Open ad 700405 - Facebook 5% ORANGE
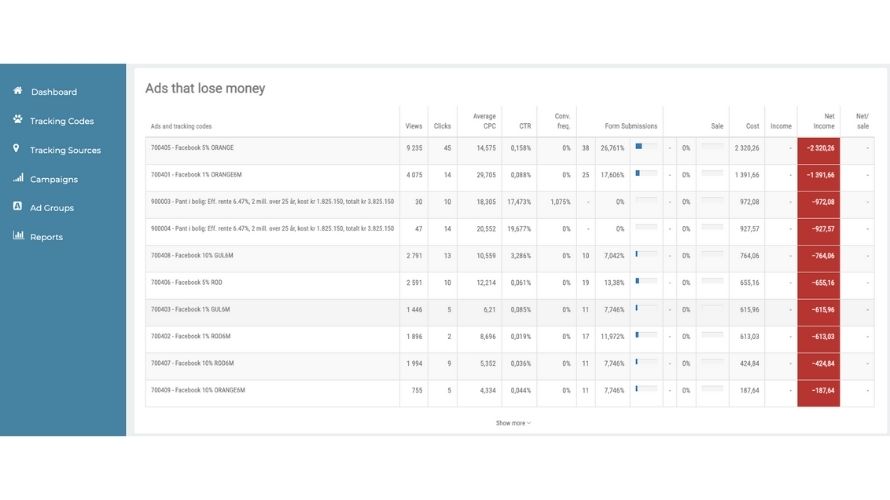 click(x=192, y=148)
